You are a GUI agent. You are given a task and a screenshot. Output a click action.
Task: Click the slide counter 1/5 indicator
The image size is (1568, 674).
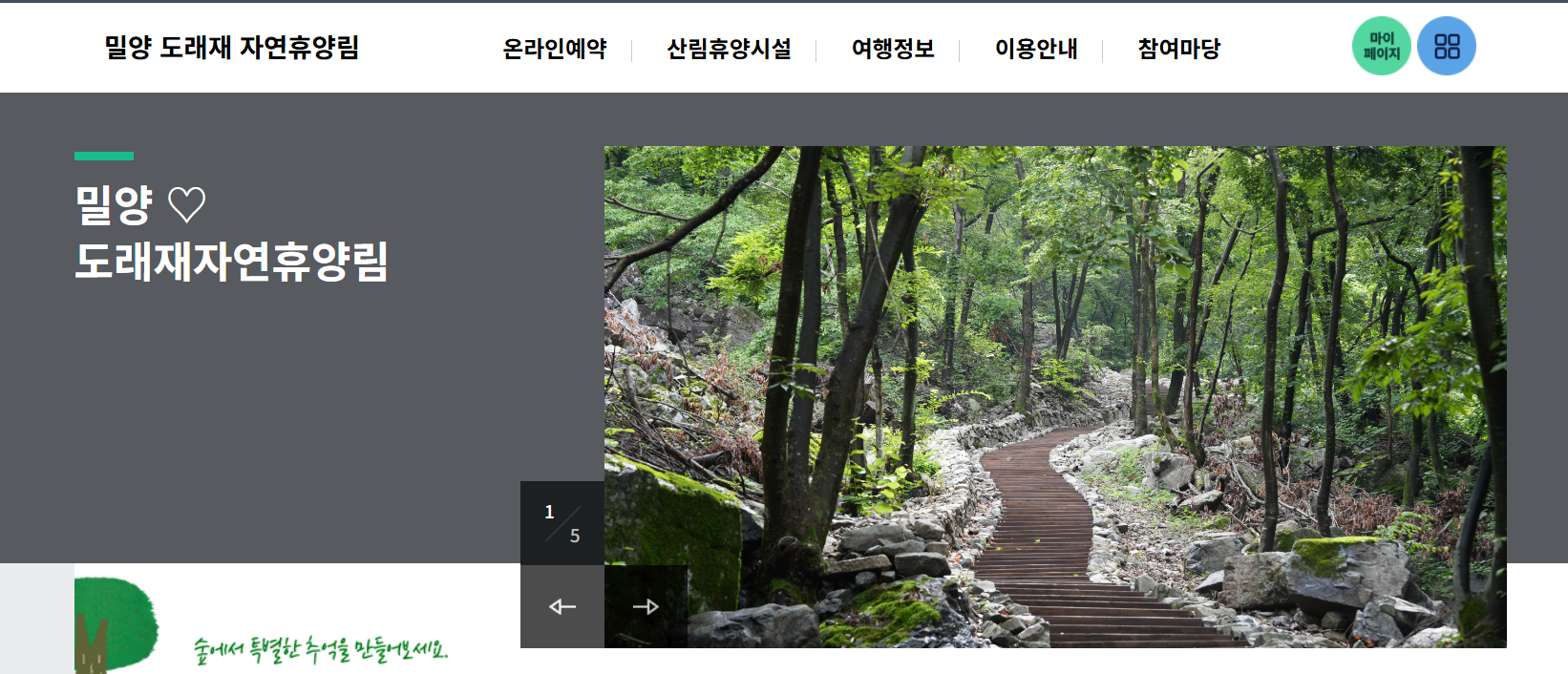coord(562,523)
